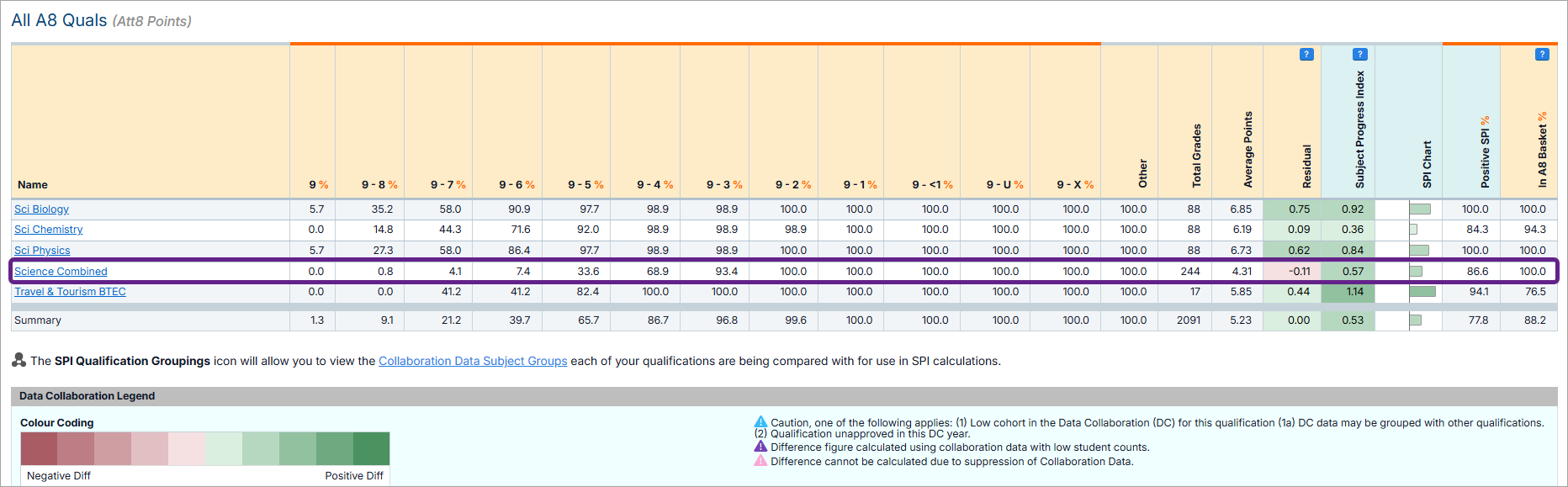1568x487 pixels.
Task: Click the Average Points column header
Action: pyautogui.click(x=1248, y=150)
